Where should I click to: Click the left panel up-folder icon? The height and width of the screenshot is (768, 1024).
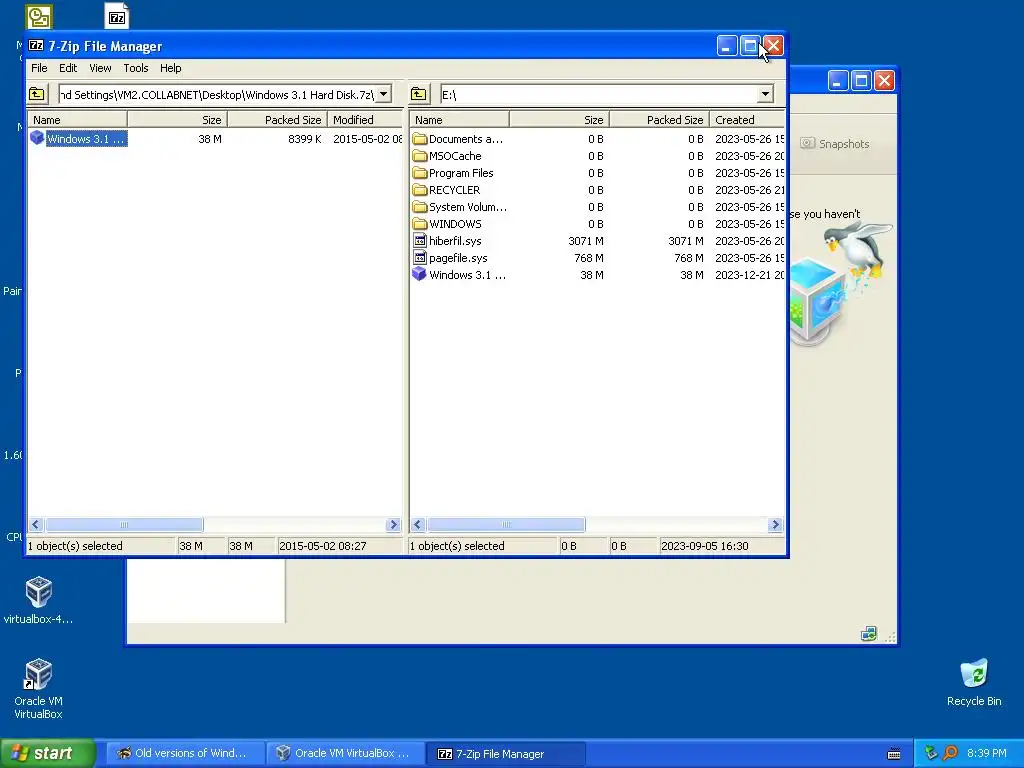click(x=37, y=95)
